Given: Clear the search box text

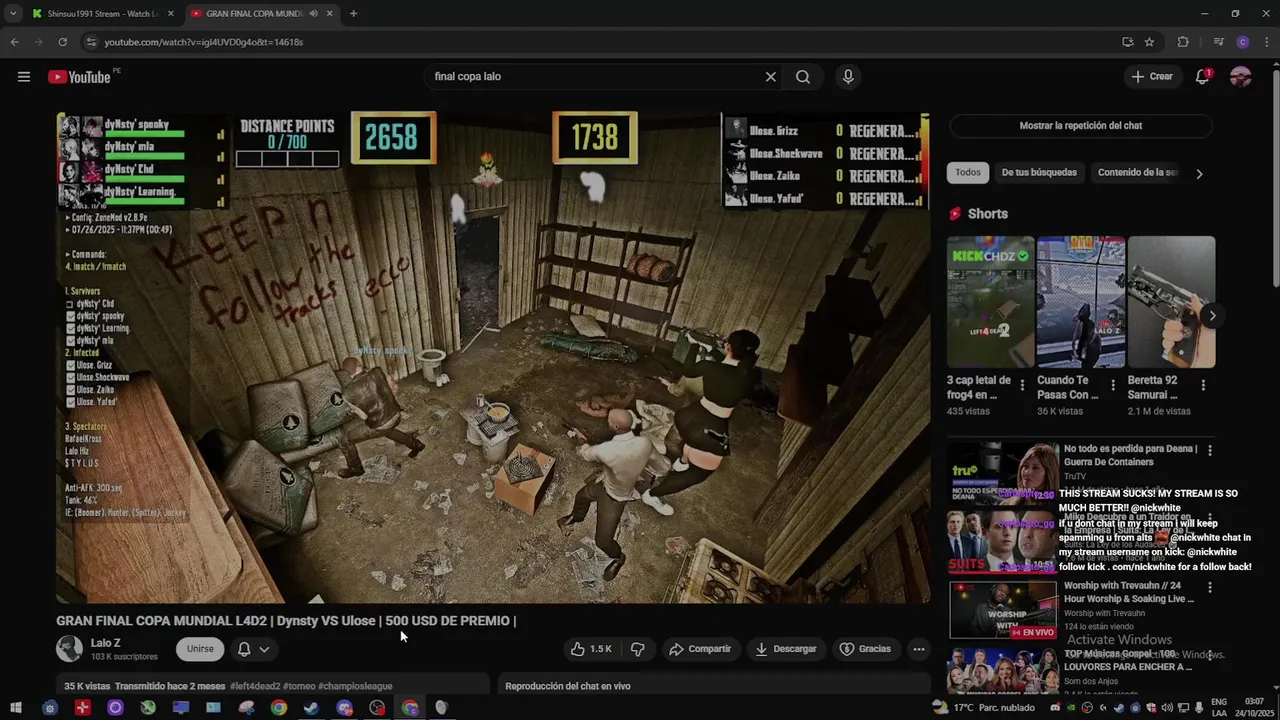Looking at the screenshot, I should pyautogui.click(x=771, y=77).
